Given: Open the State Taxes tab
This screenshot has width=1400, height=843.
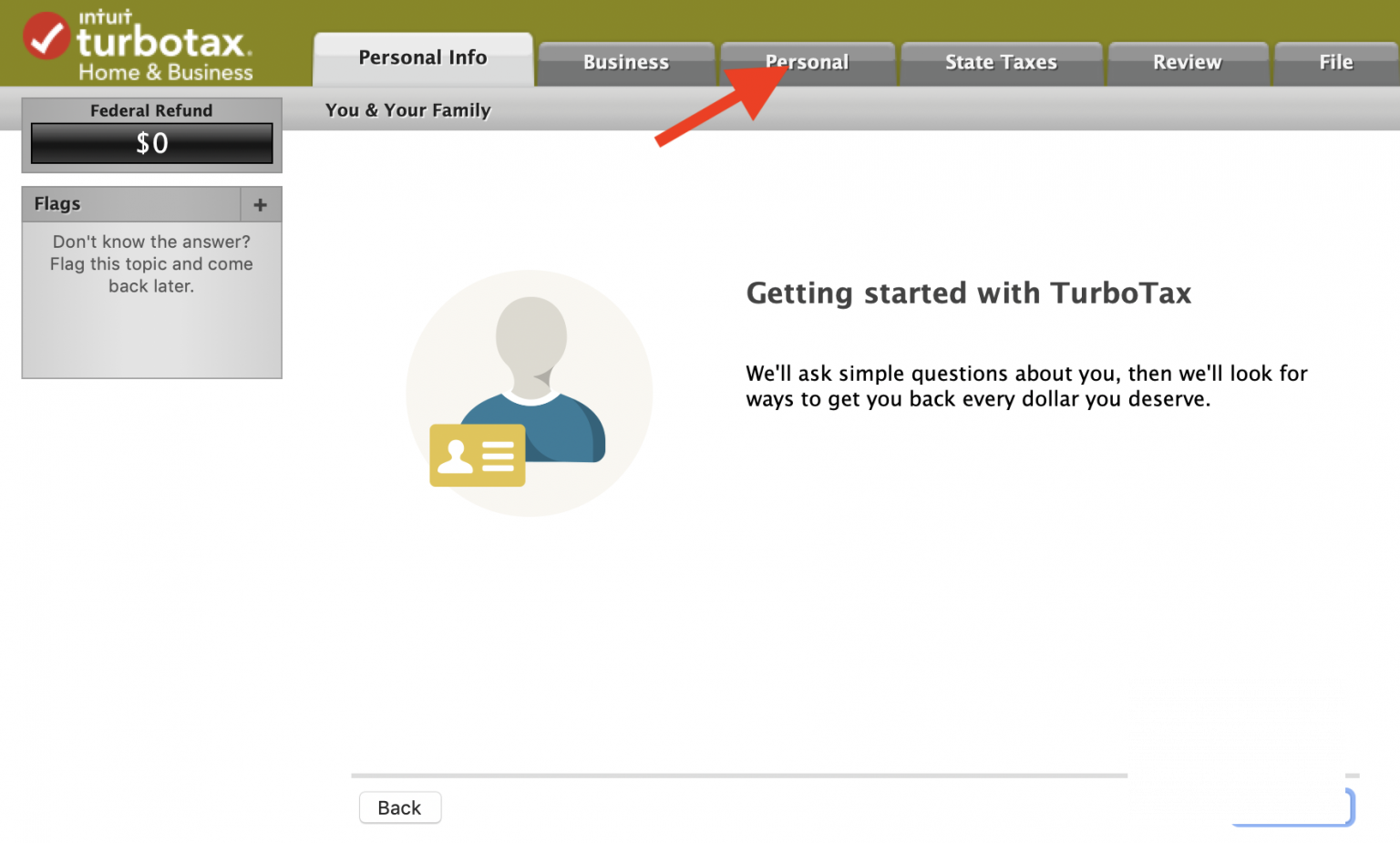Looking at the screenshot, I should [1001, 63].
